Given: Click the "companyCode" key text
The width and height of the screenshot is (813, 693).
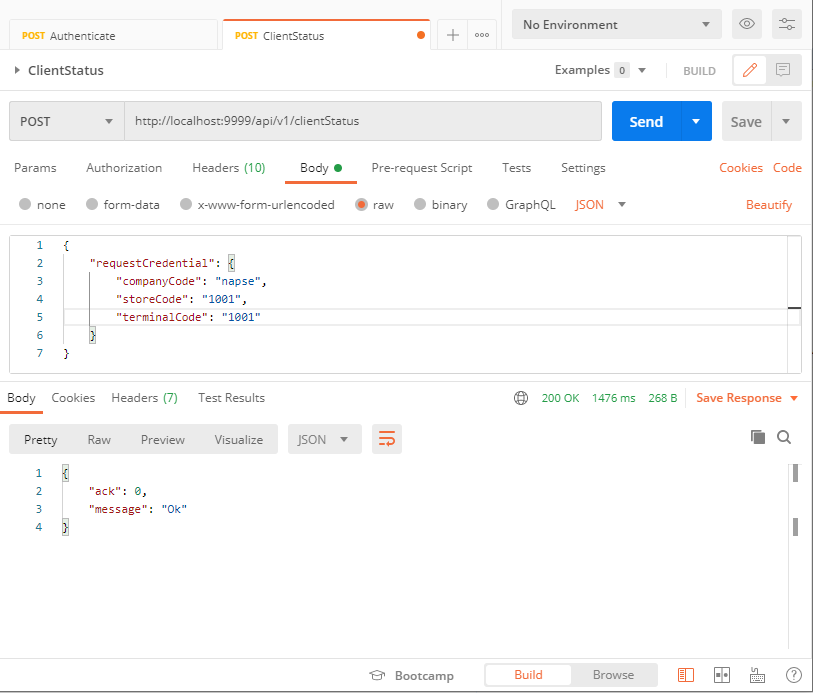Looking at the screenshot, I should pyautogui.click(x=158, y=281).
